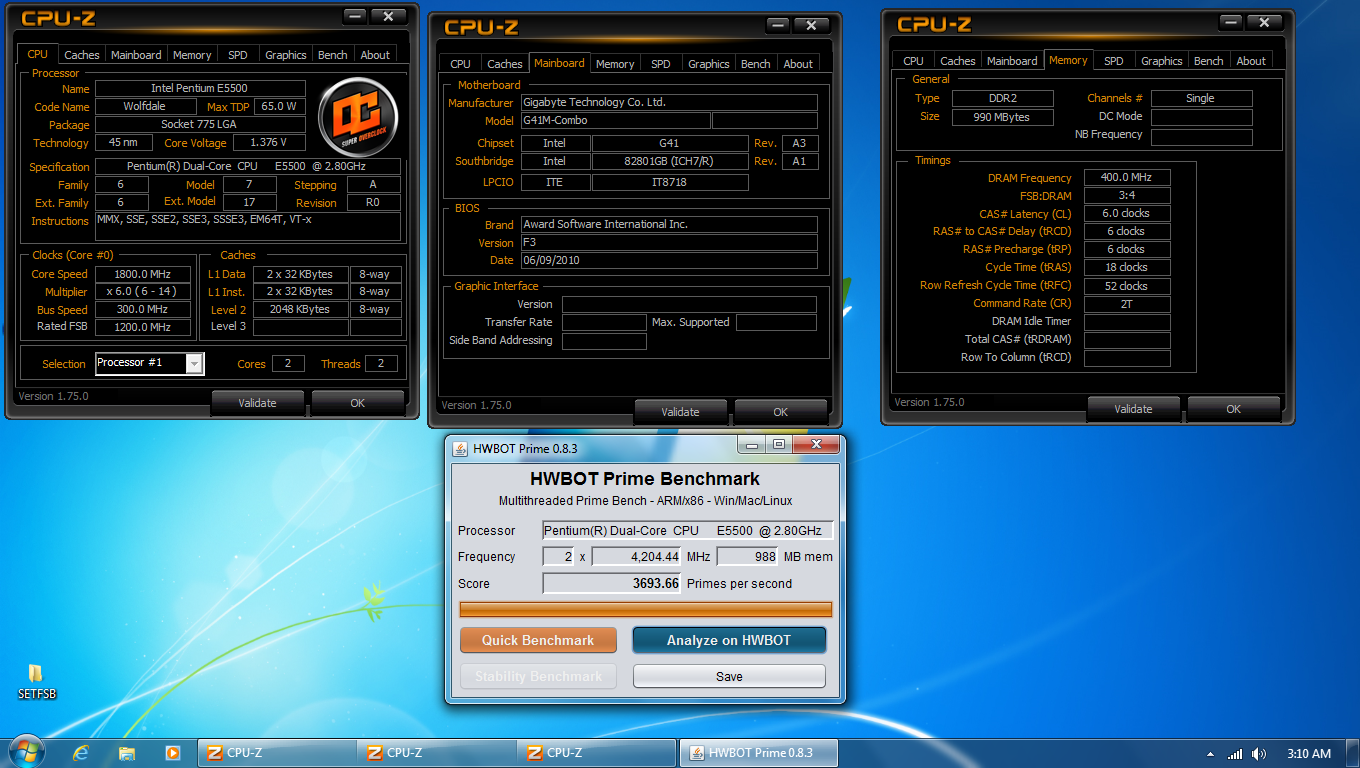Click the Windows Start orb

pyautogui.click(x=28, y=753)
